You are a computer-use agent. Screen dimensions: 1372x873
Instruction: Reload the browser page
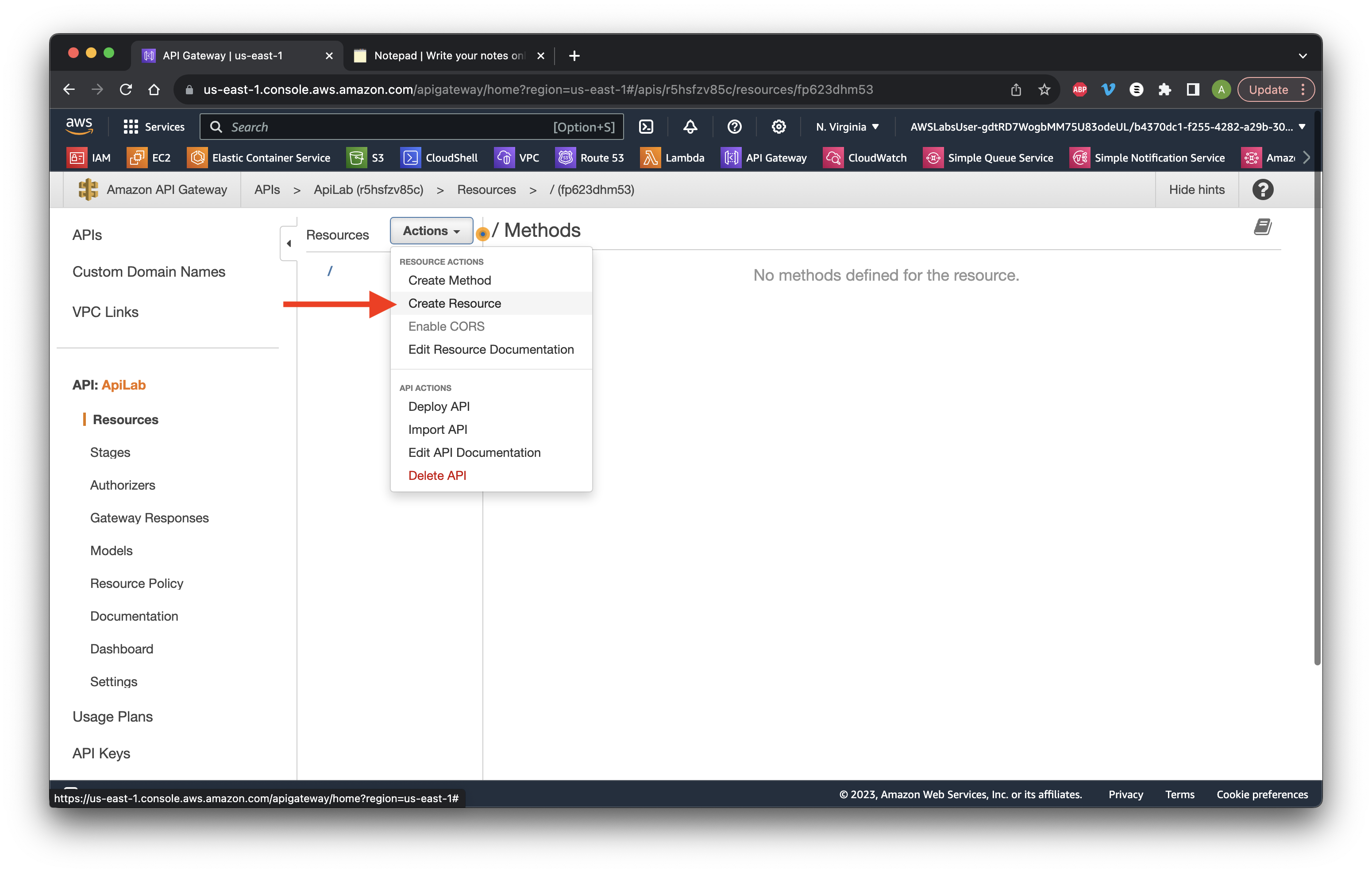pyautogui.click(x=126, y=89)
